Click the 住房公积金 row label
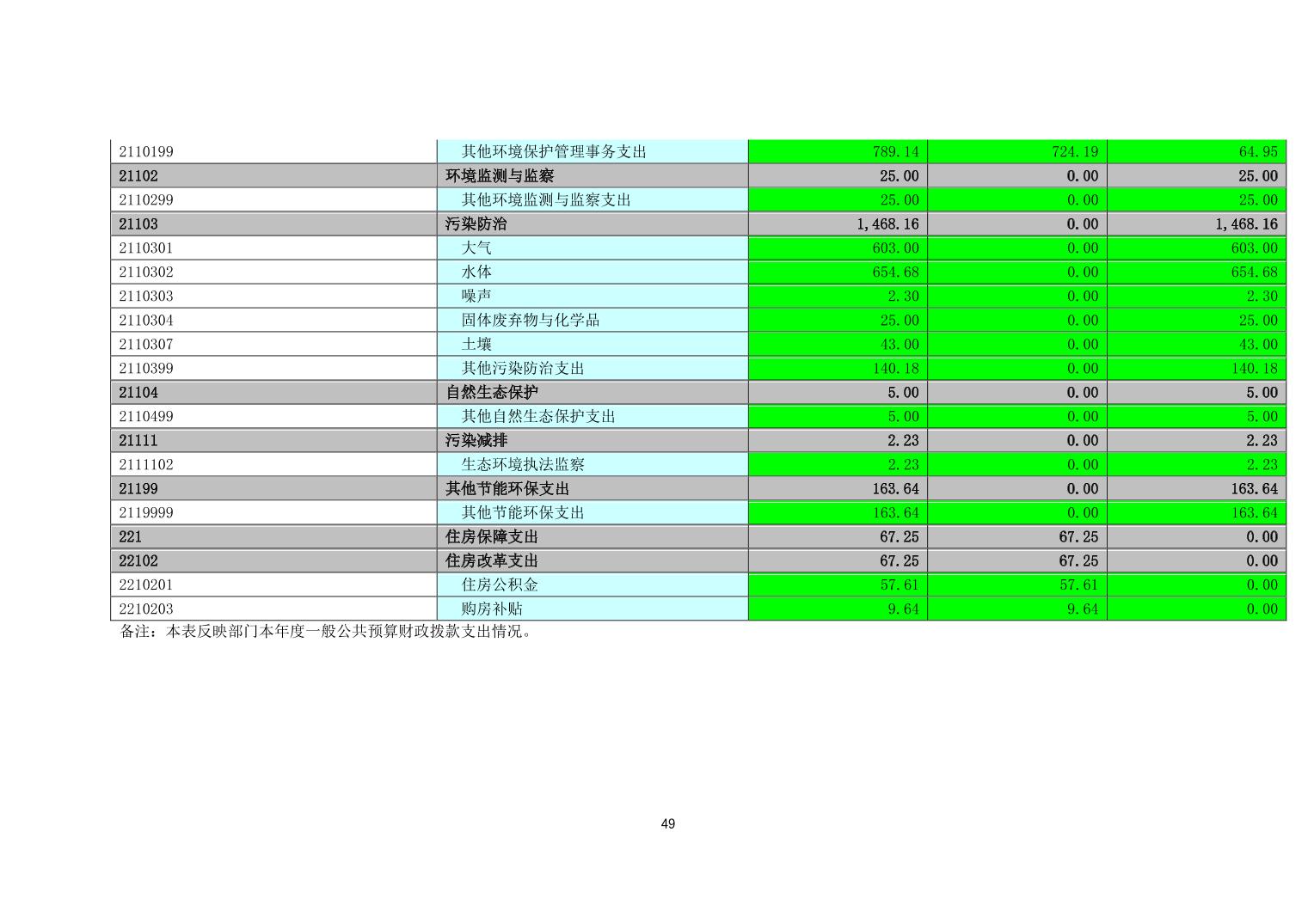This screenshot has height=924, width=1308. coord(500,585)
